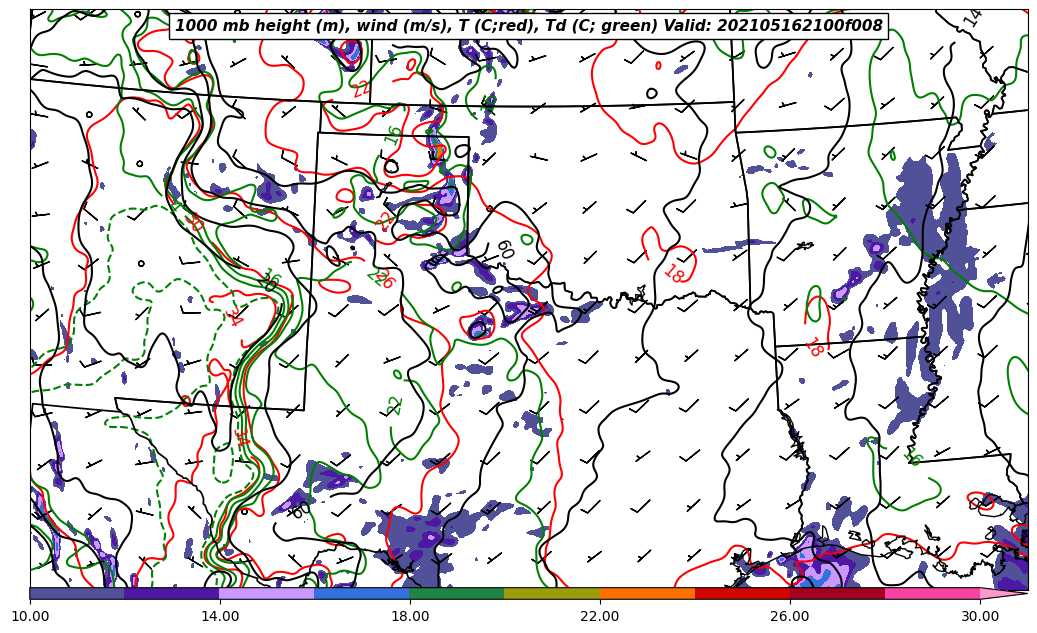Select the blue 16–18 colorbar segment
Viewport: 1037px width, 633px height.
(x=362, y=593)
